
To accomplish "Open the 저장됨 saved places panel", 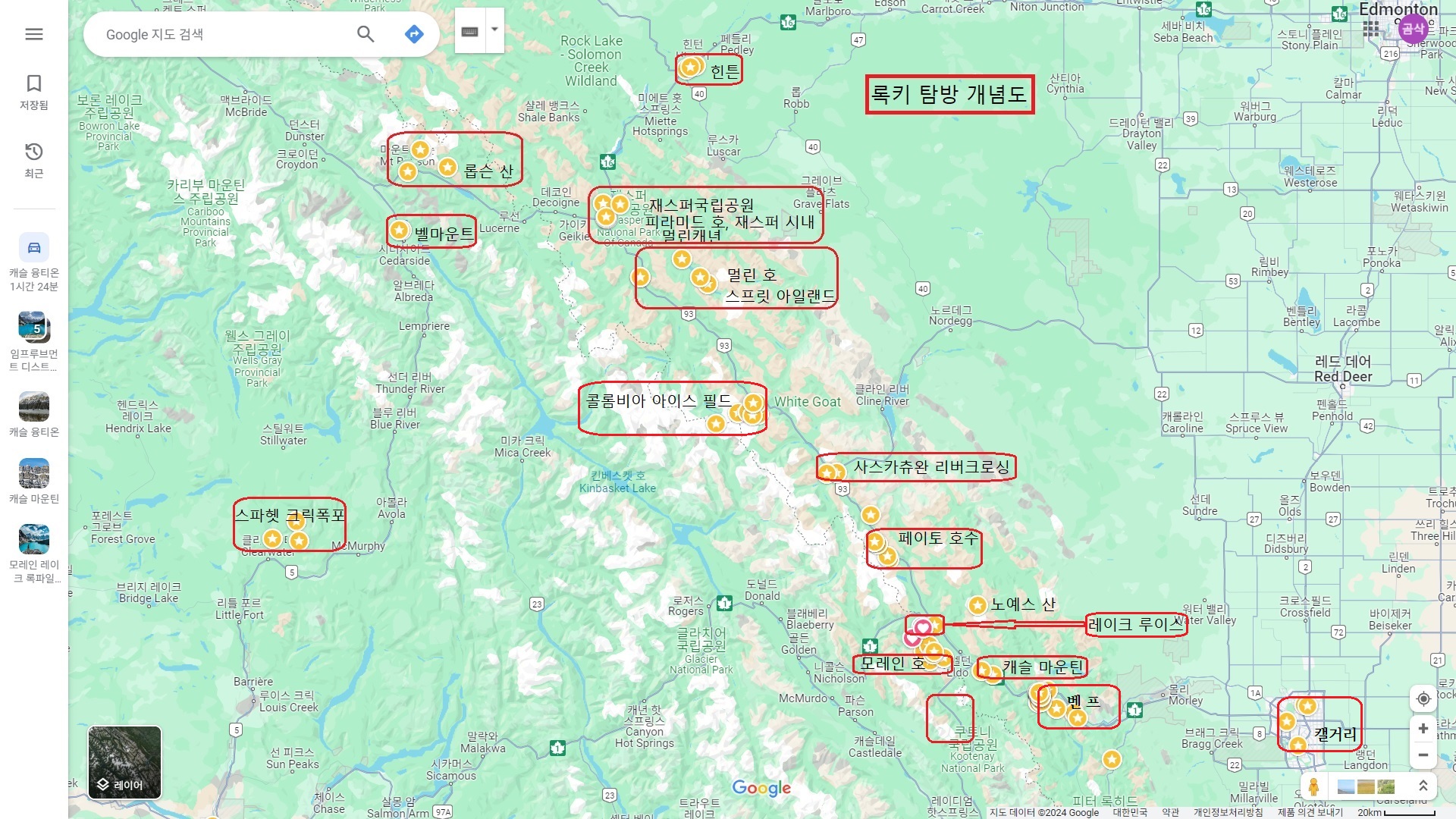I will (x=34, y=92).
